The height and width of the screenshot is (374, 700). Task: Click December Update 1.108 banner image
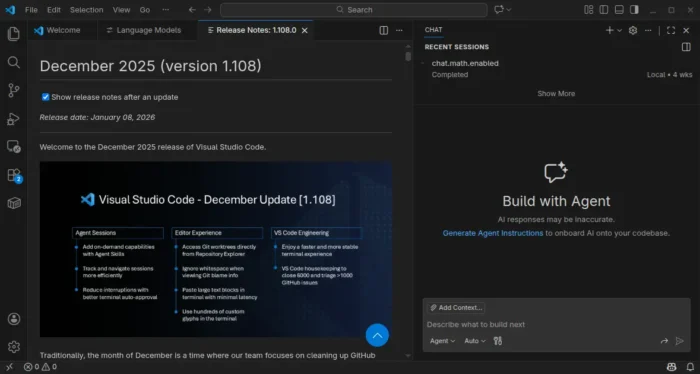pyautogui.click(x=216, y=249)
